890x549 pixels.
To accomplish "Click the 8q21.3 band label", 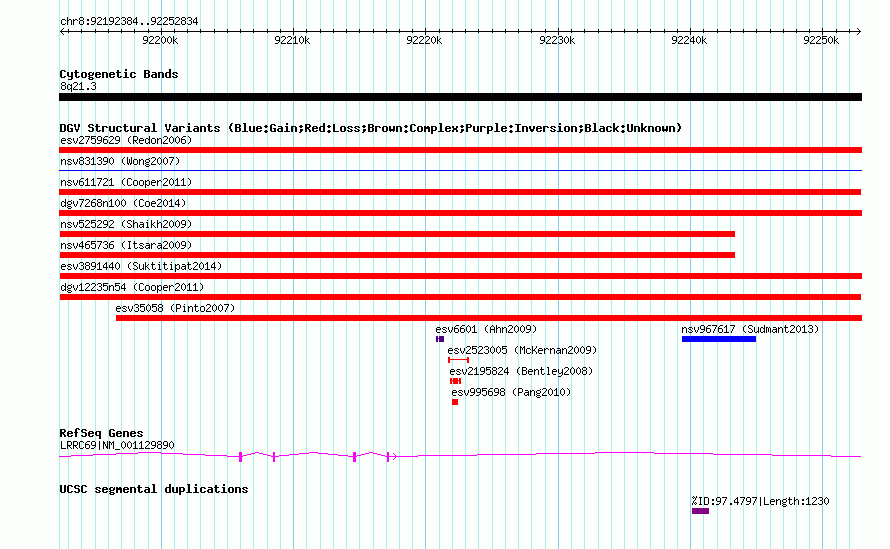I will click(78, 87).
